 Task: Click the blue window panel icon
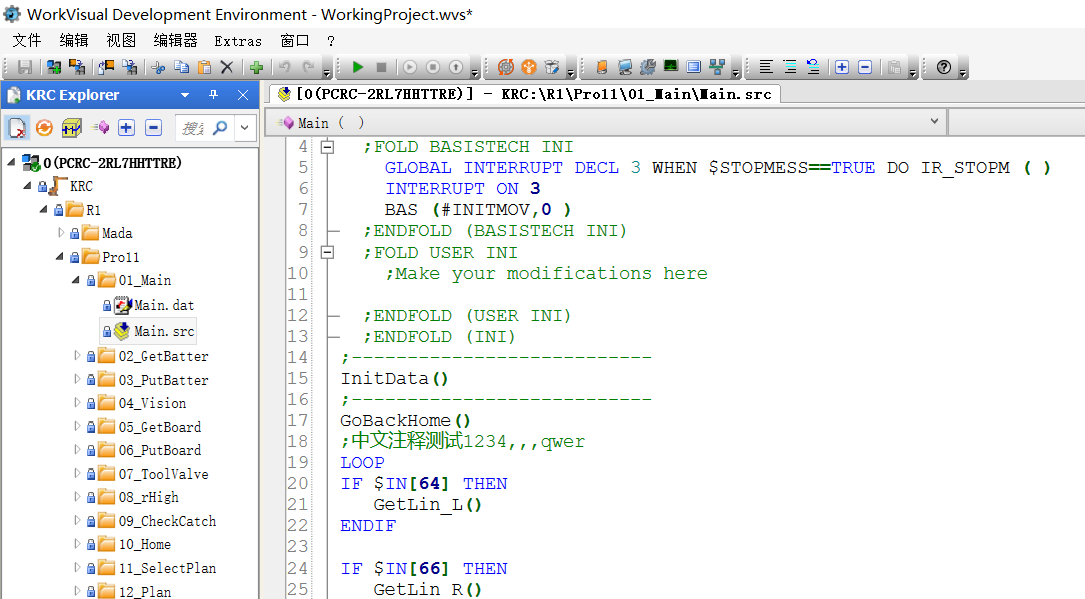click(693, 67)
